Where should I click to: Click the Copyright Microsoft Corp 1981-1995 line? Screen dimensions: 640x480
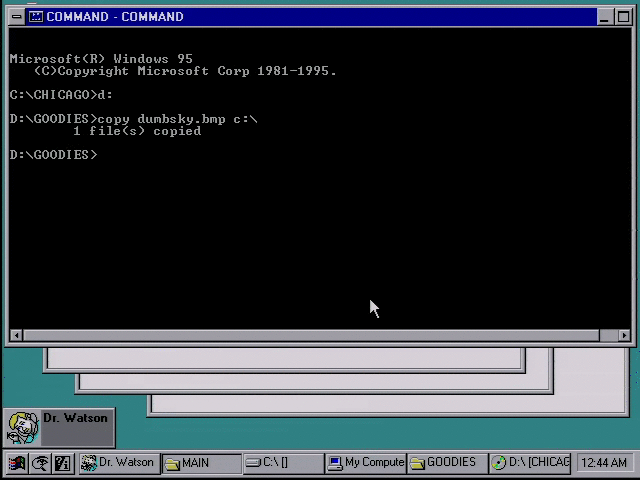[185, 71]
